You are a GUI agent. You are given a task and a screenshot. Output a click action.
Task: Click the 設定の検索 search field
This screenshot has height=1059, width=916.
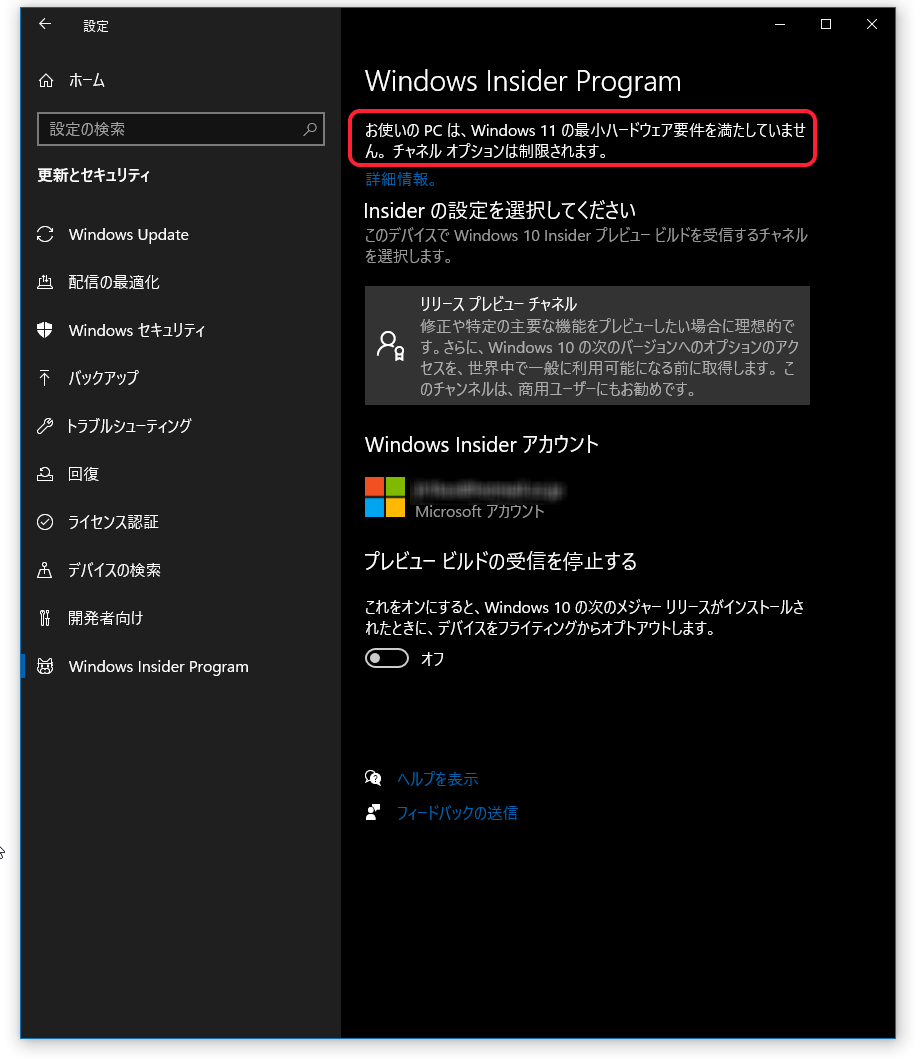click(x=170, y=129)
